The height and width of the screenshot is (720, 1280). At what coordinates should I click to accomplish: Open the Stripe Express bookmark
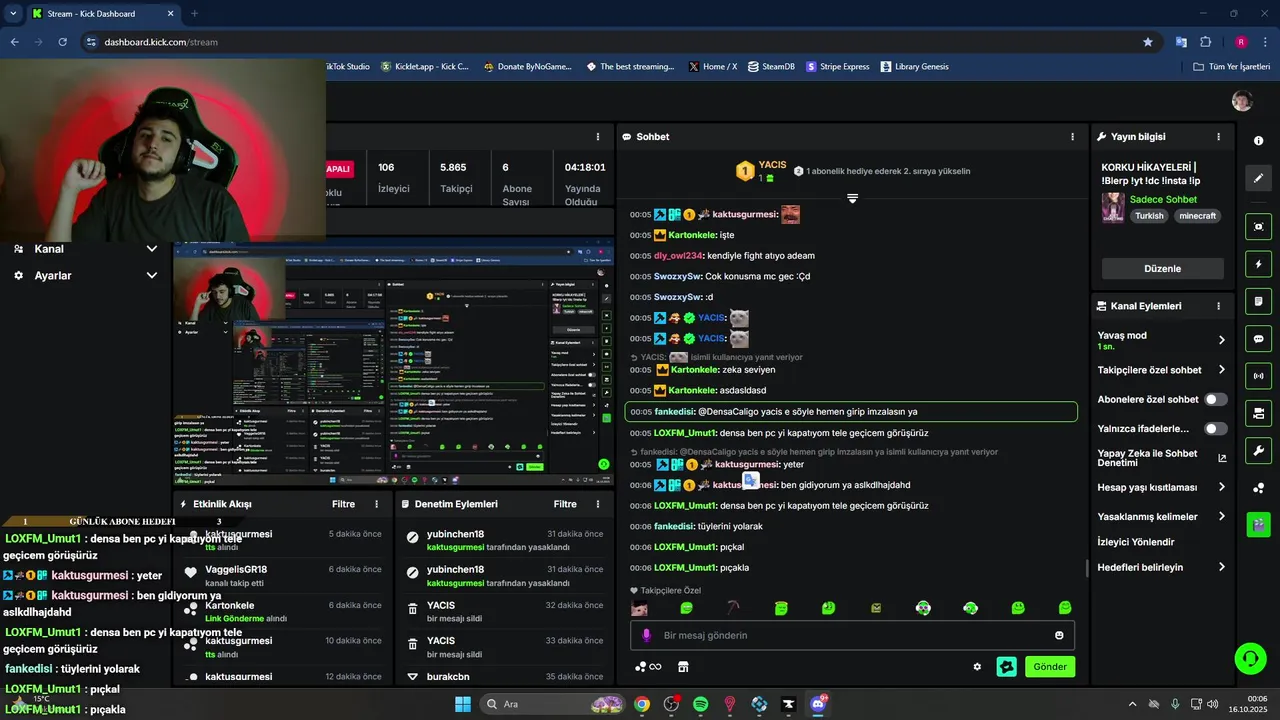coord(837,67)
